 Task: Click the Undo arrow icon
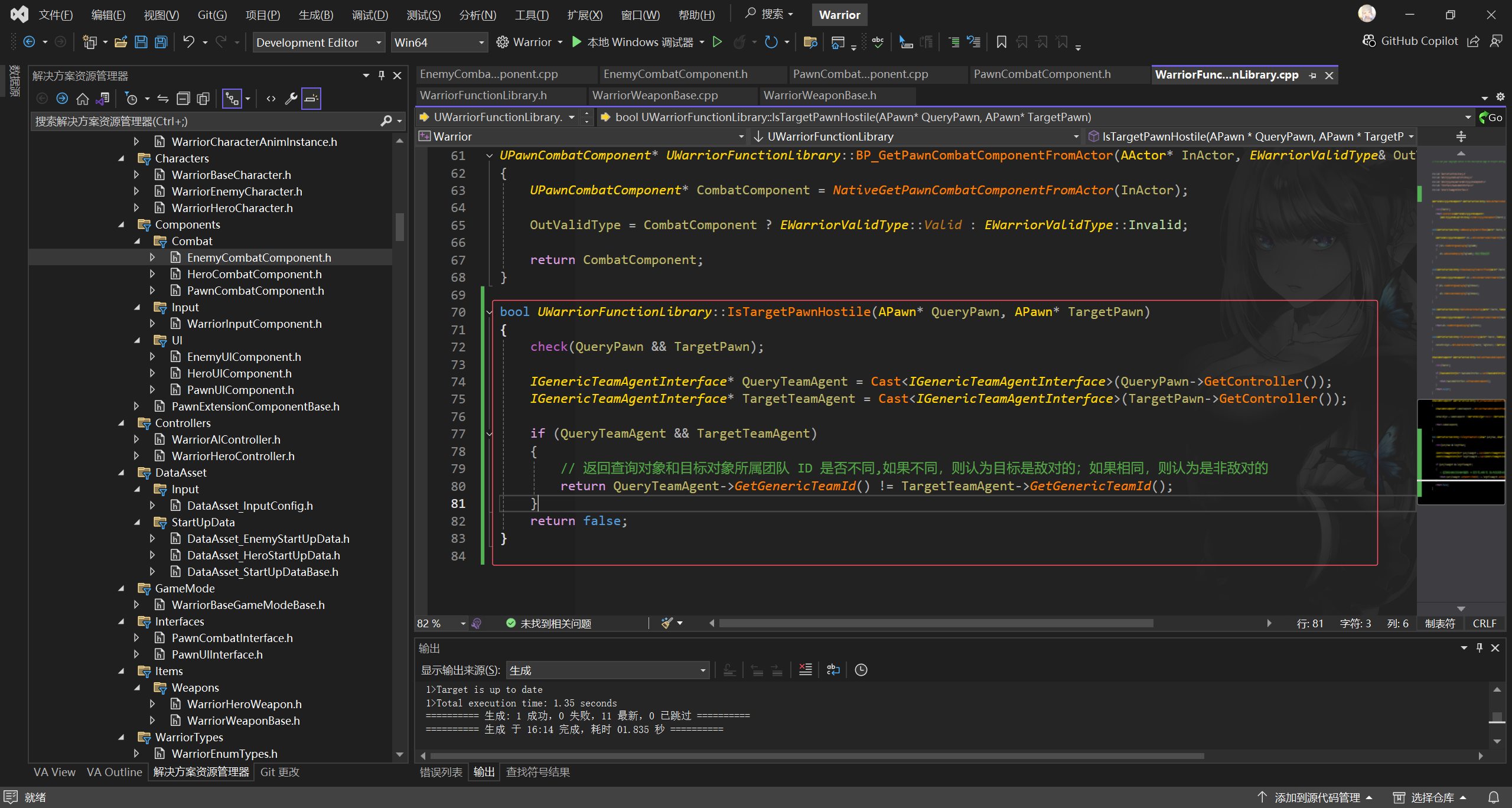188,42
